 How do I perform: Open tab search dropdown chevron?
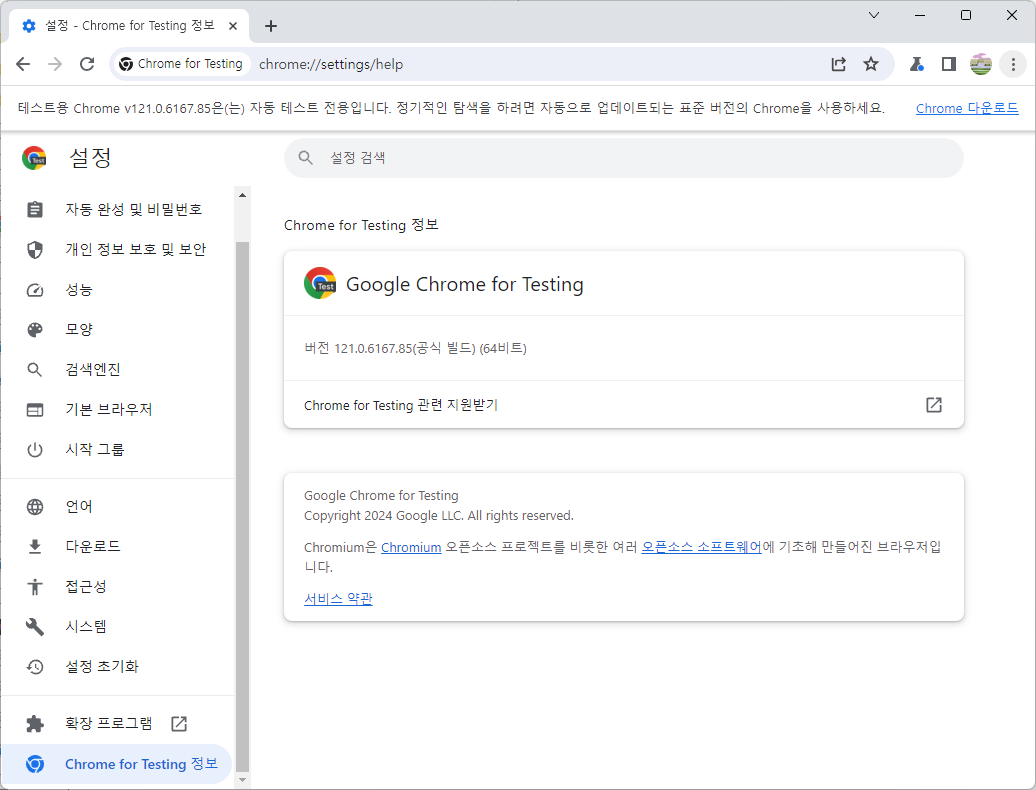[873, 15]
